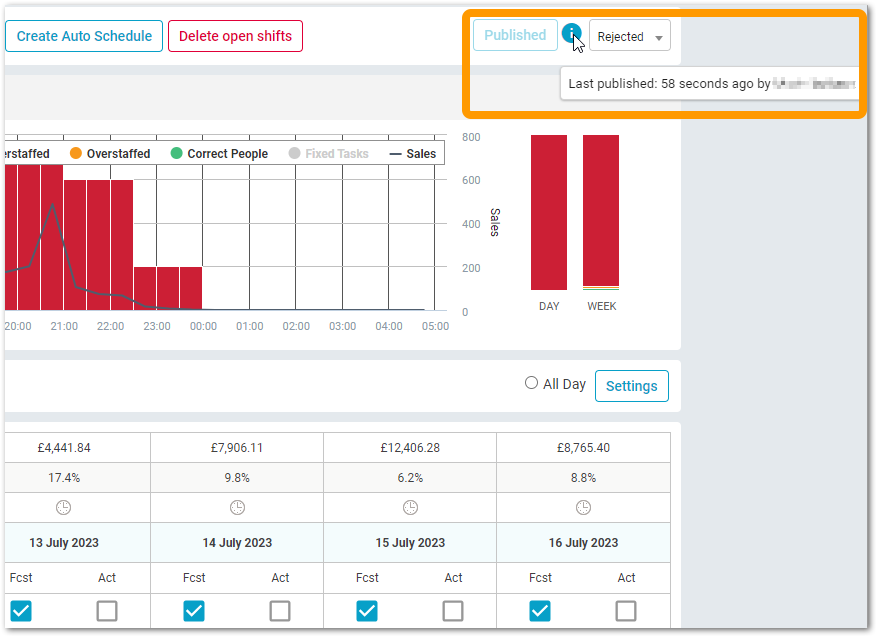Toggle the green Correct People legend marker

(x=177, y=154)
